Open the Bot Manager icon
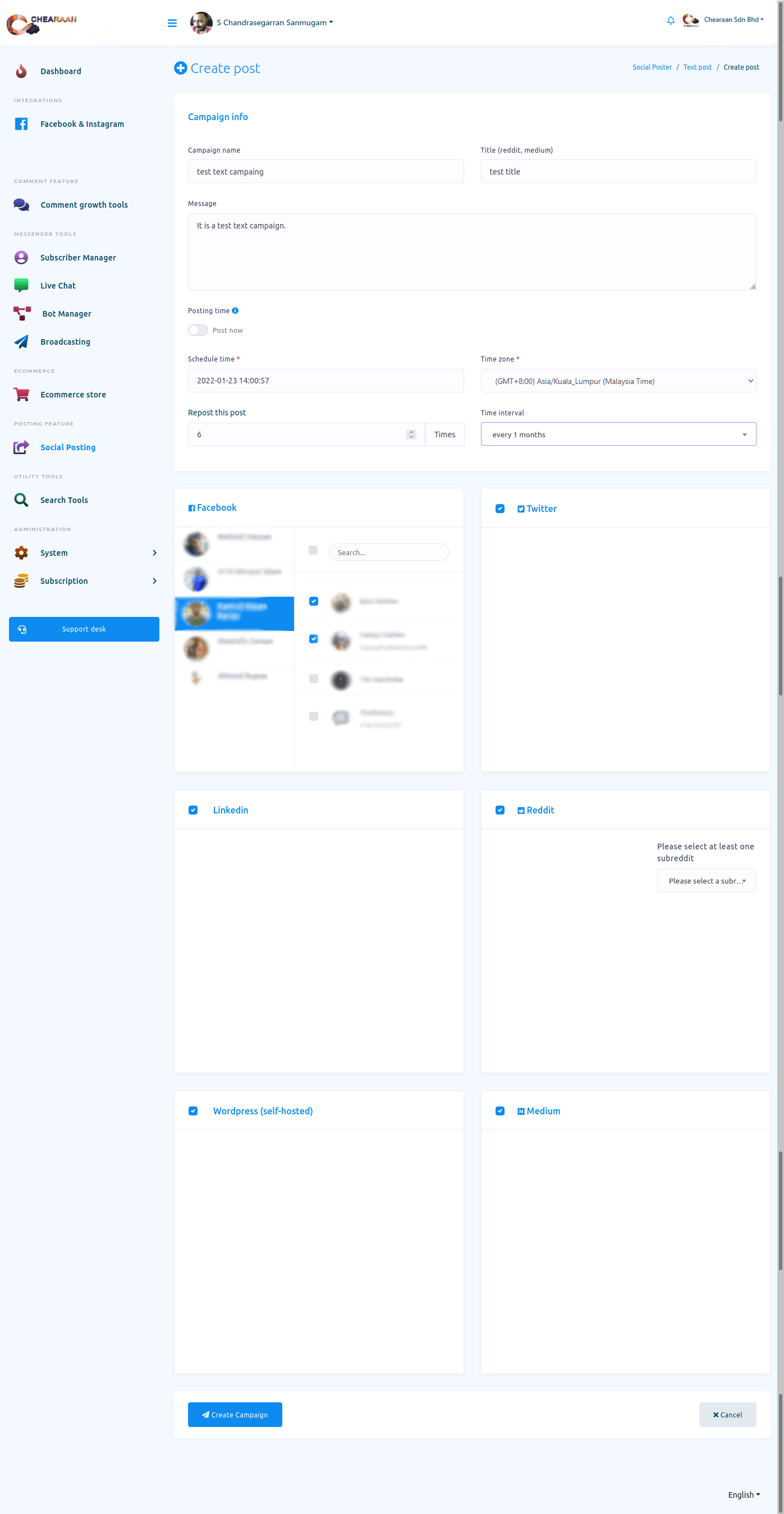 22,313
